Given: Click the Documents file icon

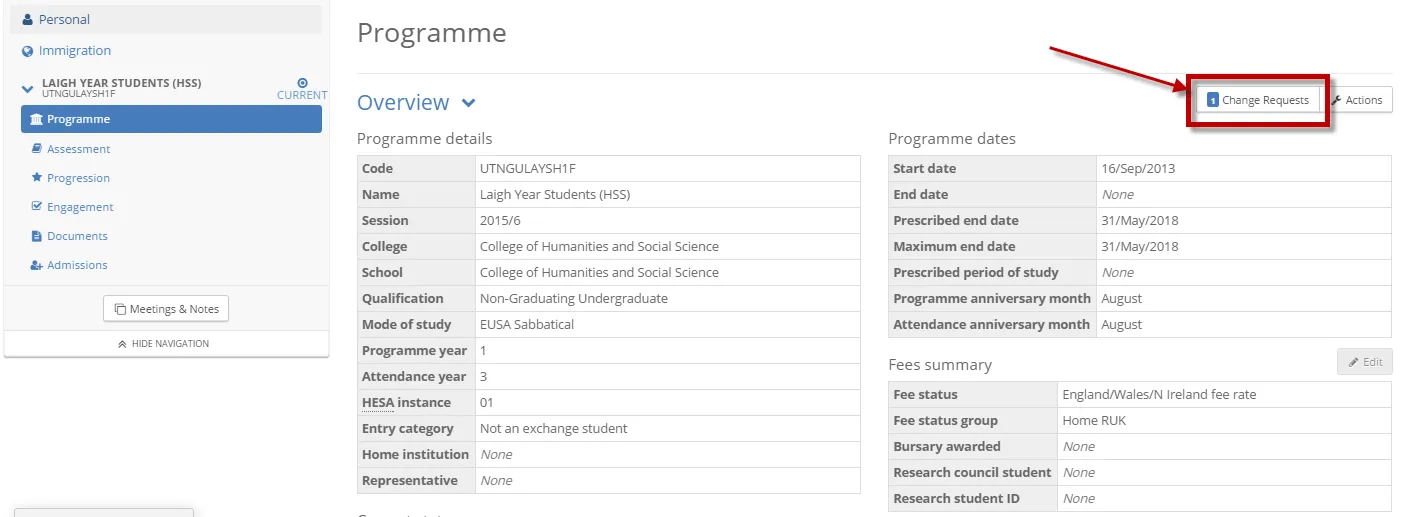Looking at the screenshot, I should tap(37, 236).
